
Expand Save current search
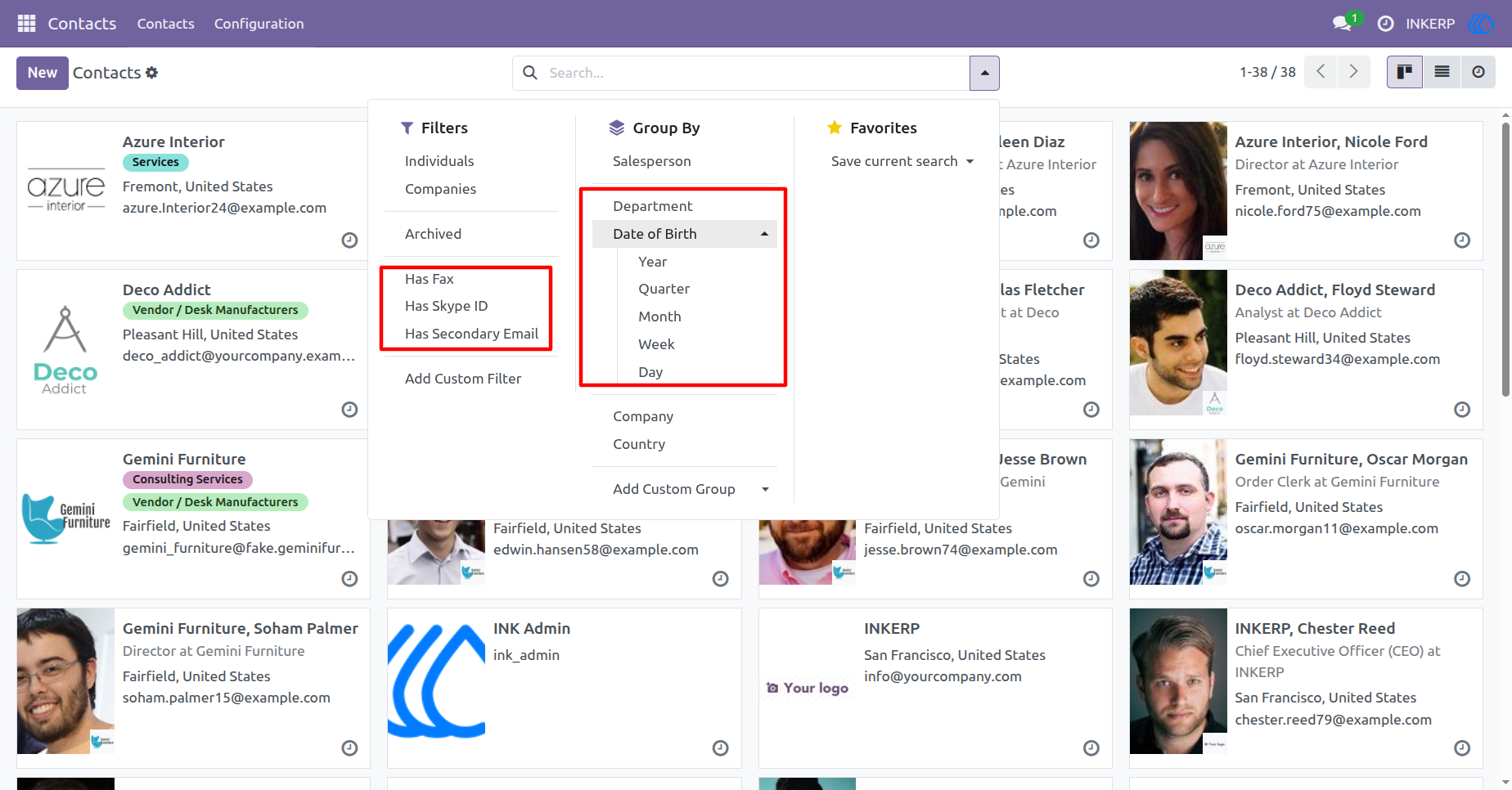902,161
